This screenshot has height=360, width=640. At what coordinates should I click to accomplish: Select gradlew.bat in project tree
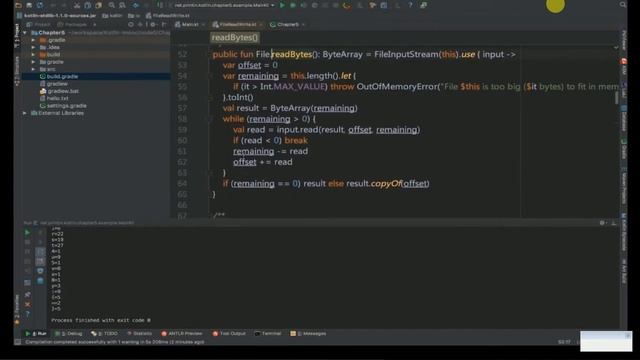[x=63, y=91]
